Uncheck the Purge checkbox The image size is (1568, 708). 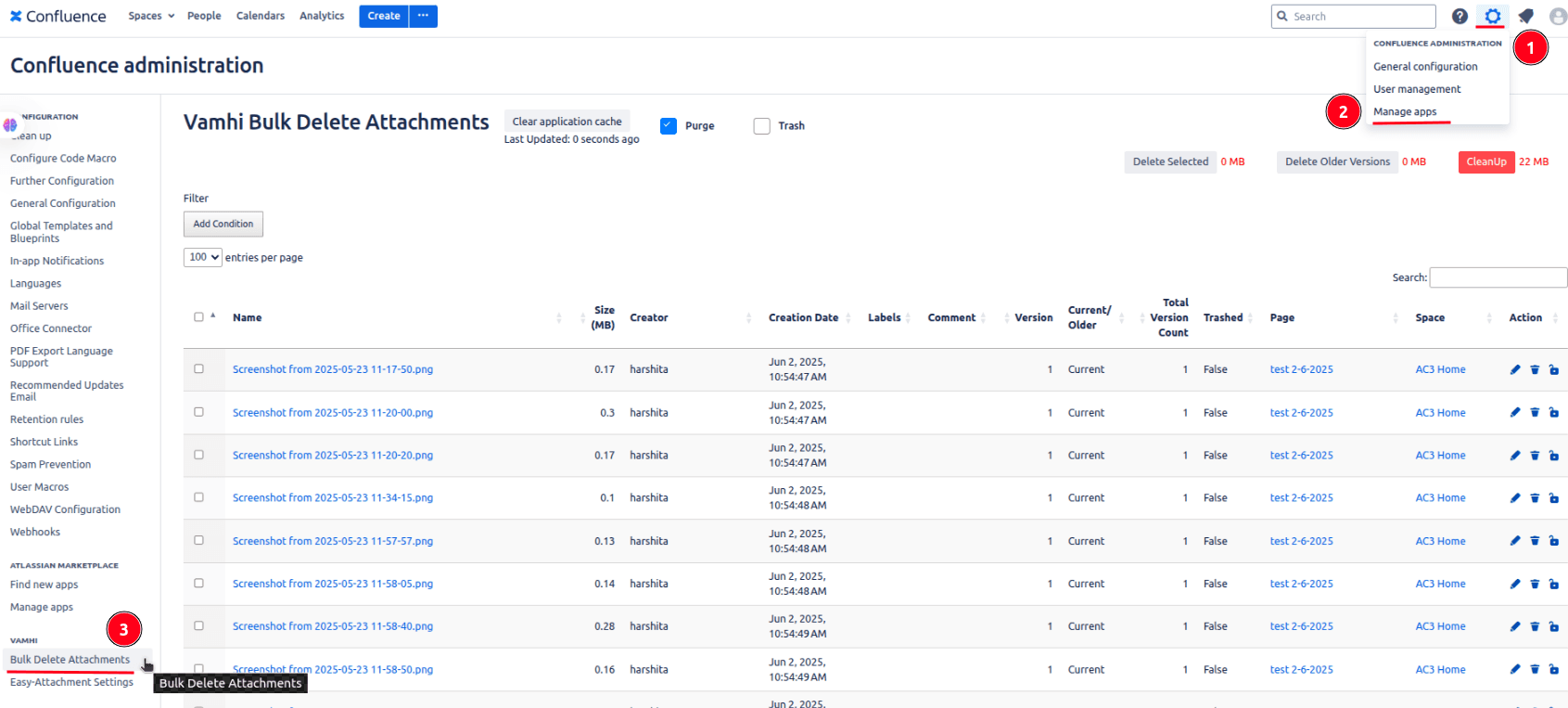pyautogui.click(x=669, y=126)
